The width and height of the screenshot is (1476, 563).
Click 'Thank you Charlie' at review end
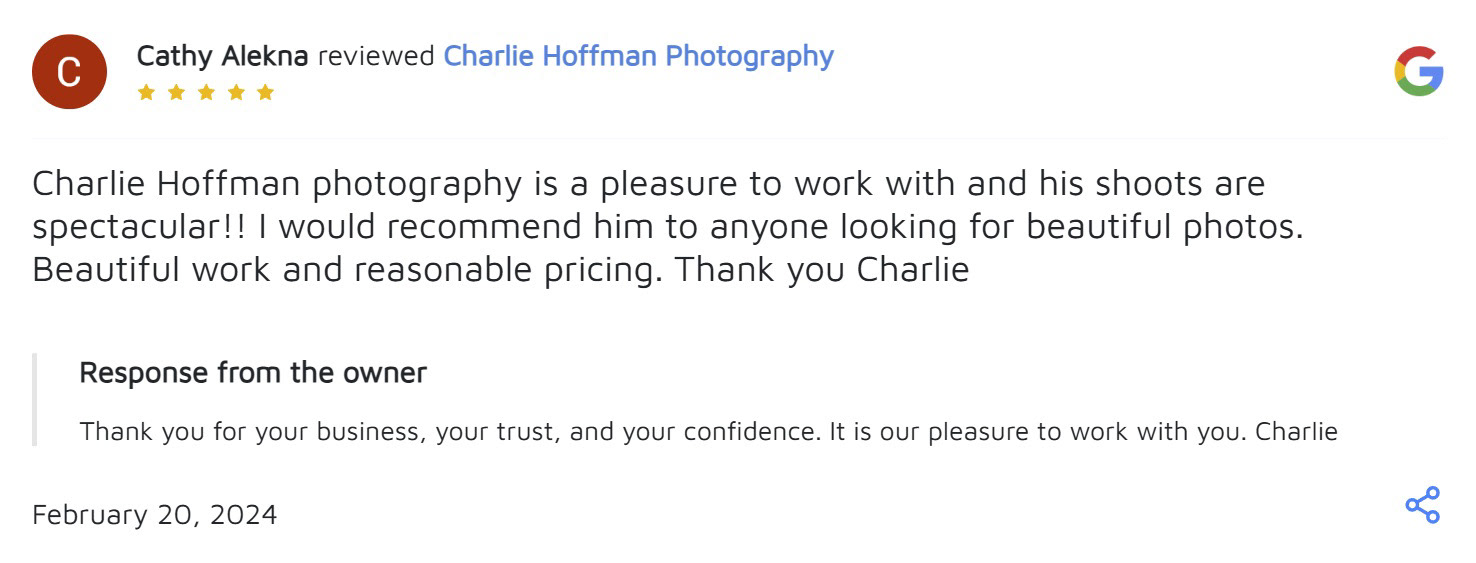click(822, 270)
